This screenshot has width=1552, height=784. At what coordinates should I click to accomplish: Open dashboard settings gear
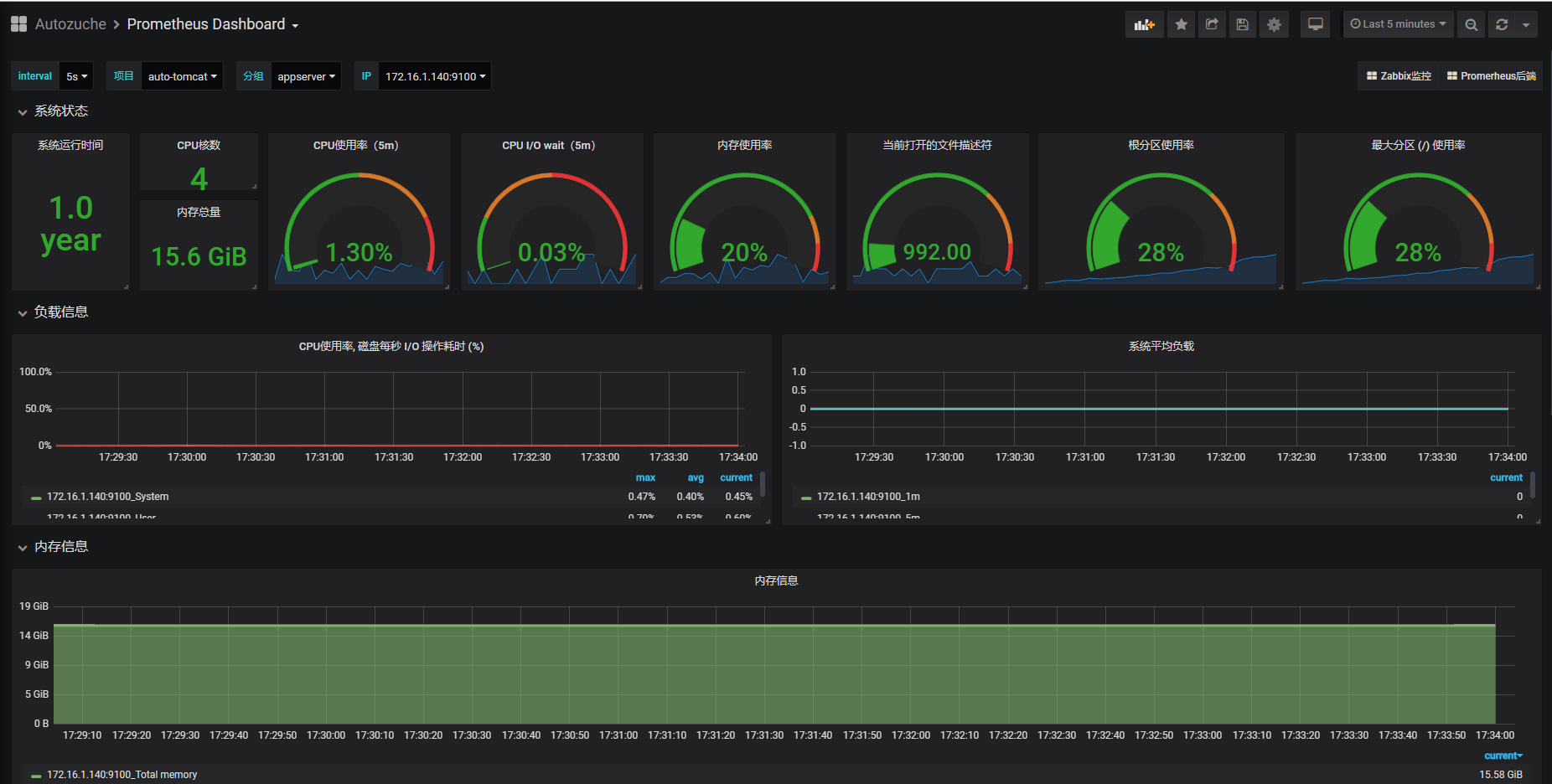(1274, 24)
